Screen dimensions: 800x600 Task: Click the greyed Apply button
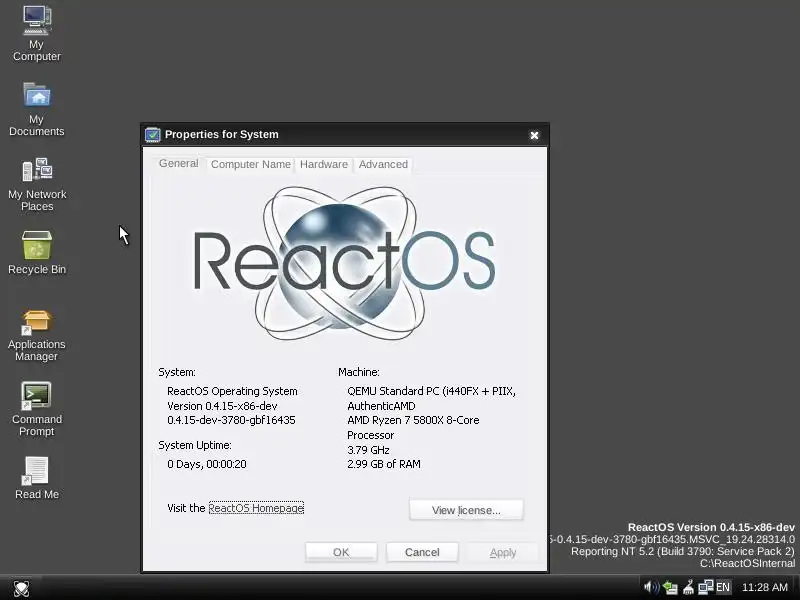pos(503,552)
